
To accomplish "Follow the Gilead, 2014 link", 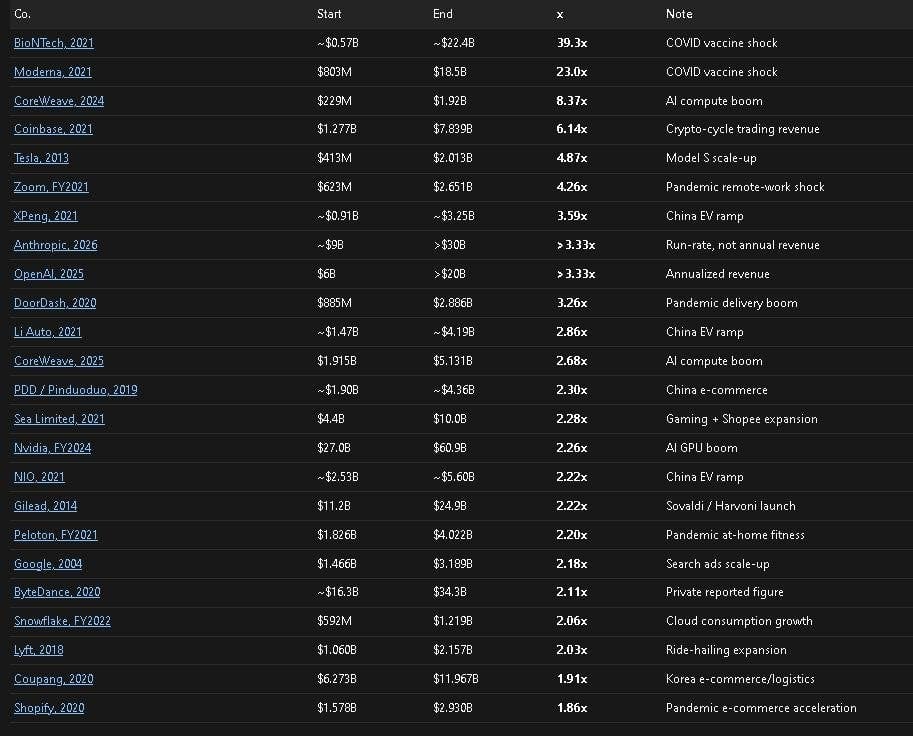I will [x=45, y=506].
